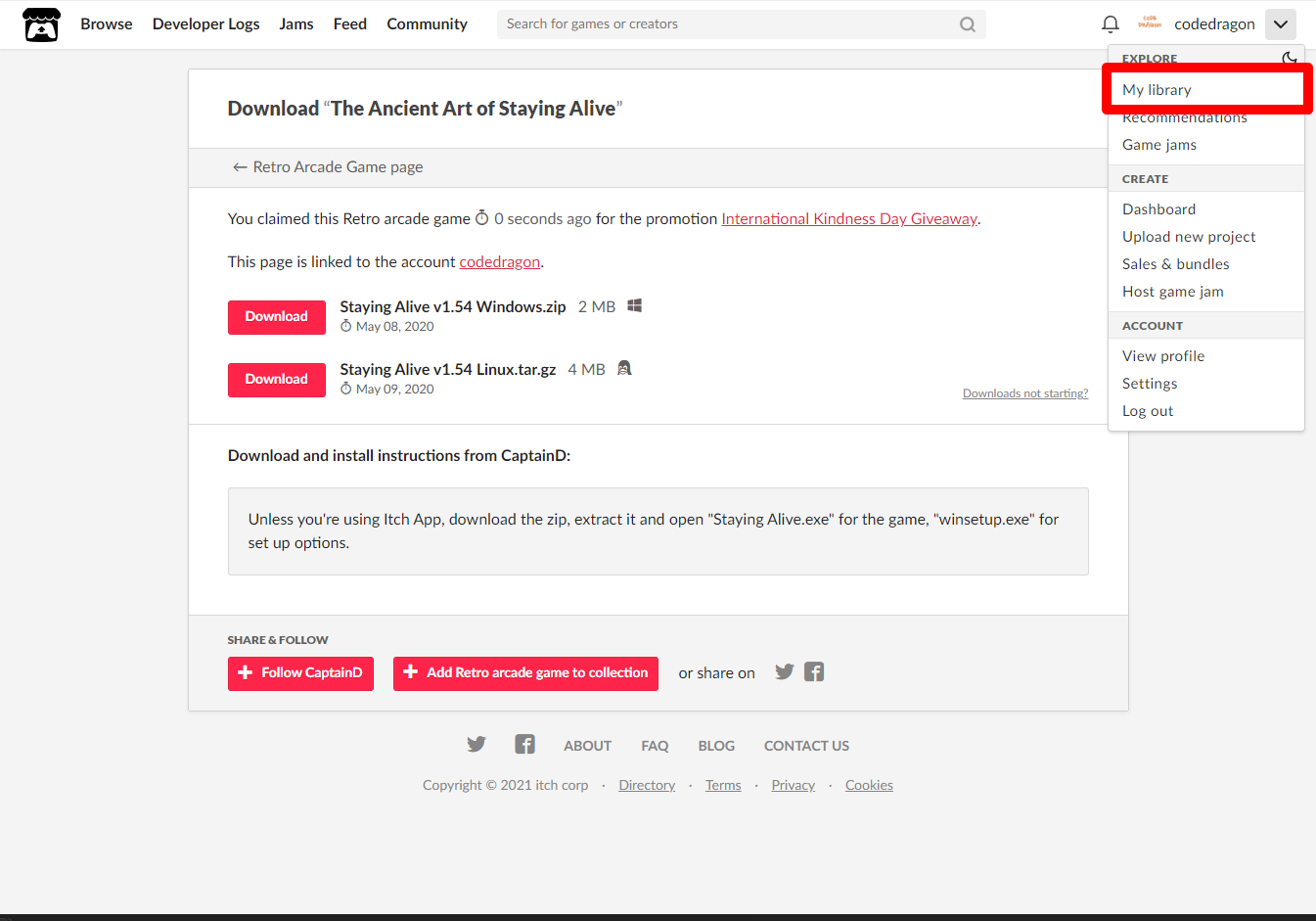This screenshot has width=1316, height=921.
Task: Share on Twitter icon next to share on
Action: [785, 671]
